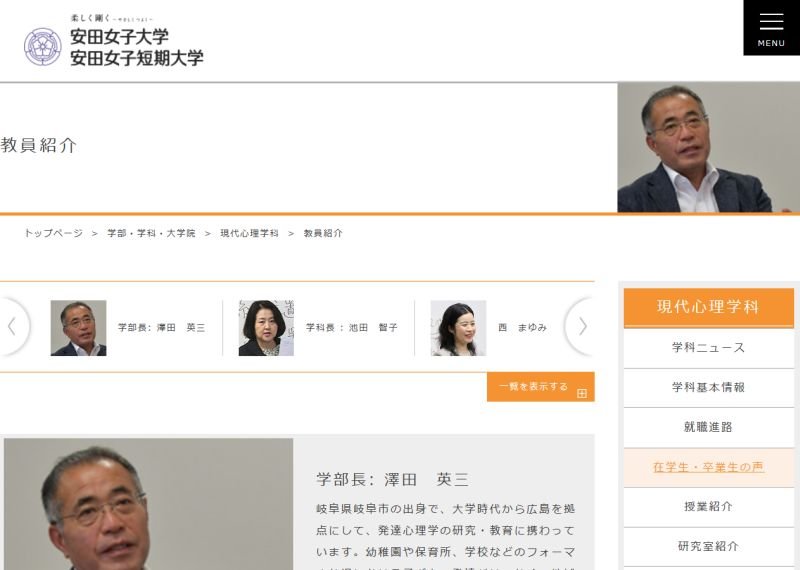Click name label 学部長: 澤田 英三 in carousel
Screen dimensions: 800x570
161,328
